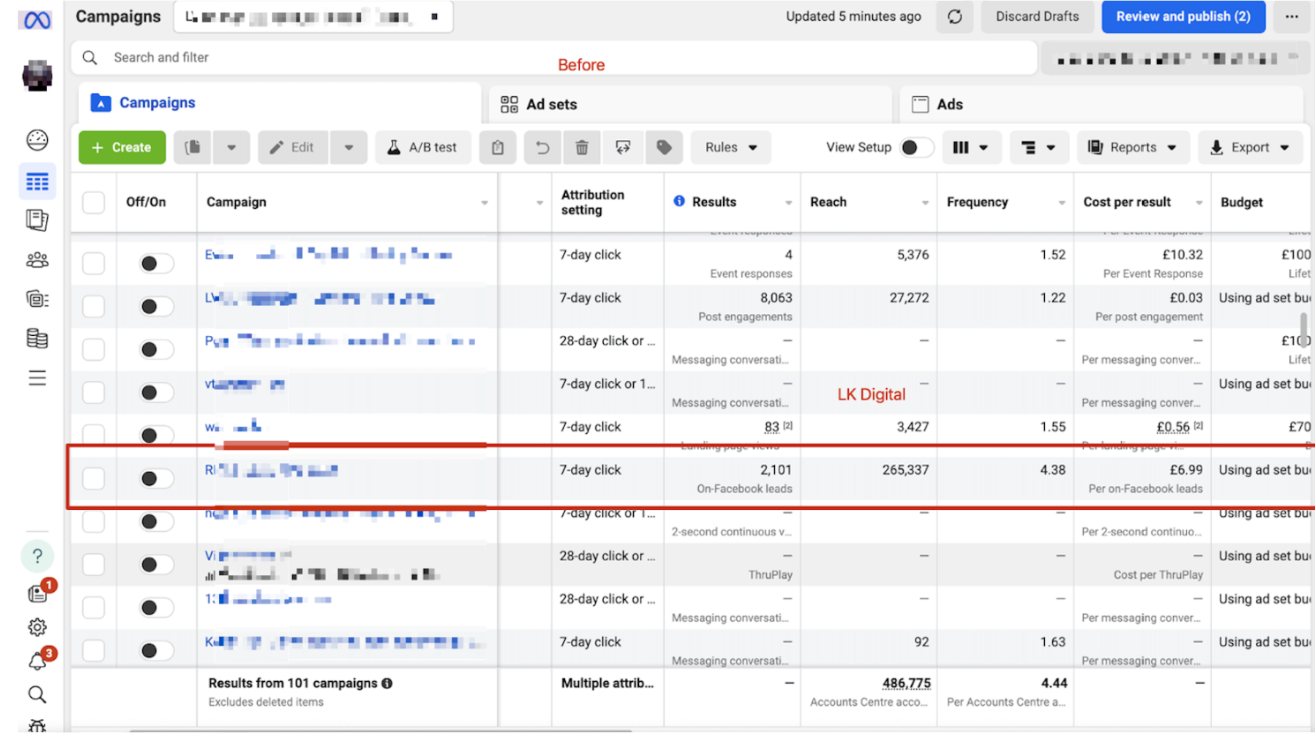
Task: Open the columns layout dropdown
Action: [x=970, y=147]
